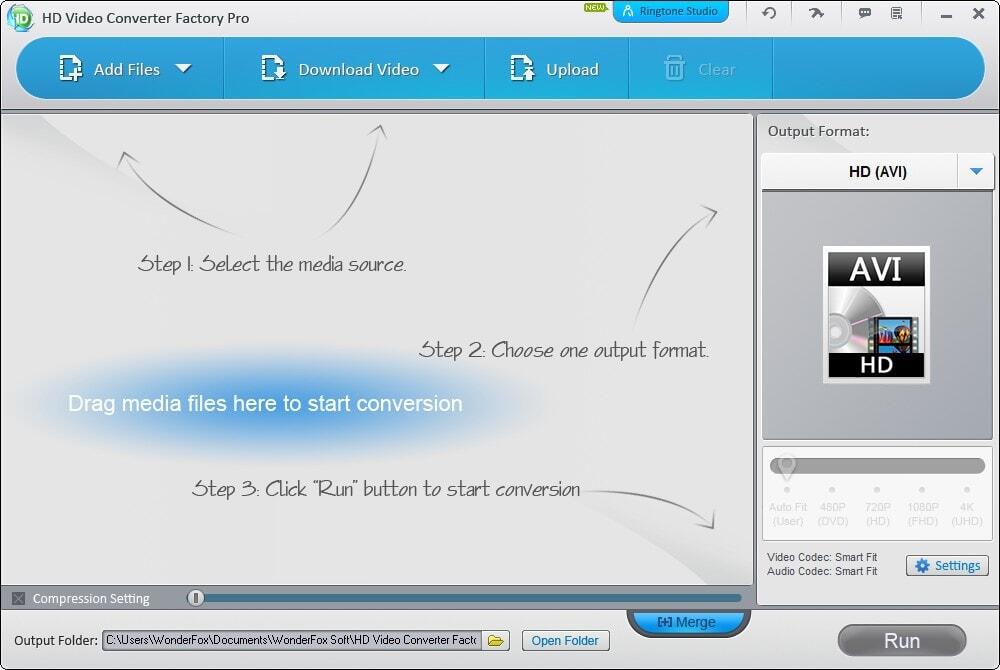The image size is (1000, 670).
Task: Click the large AVI HD format thumbnail
Action: [876, 314]
